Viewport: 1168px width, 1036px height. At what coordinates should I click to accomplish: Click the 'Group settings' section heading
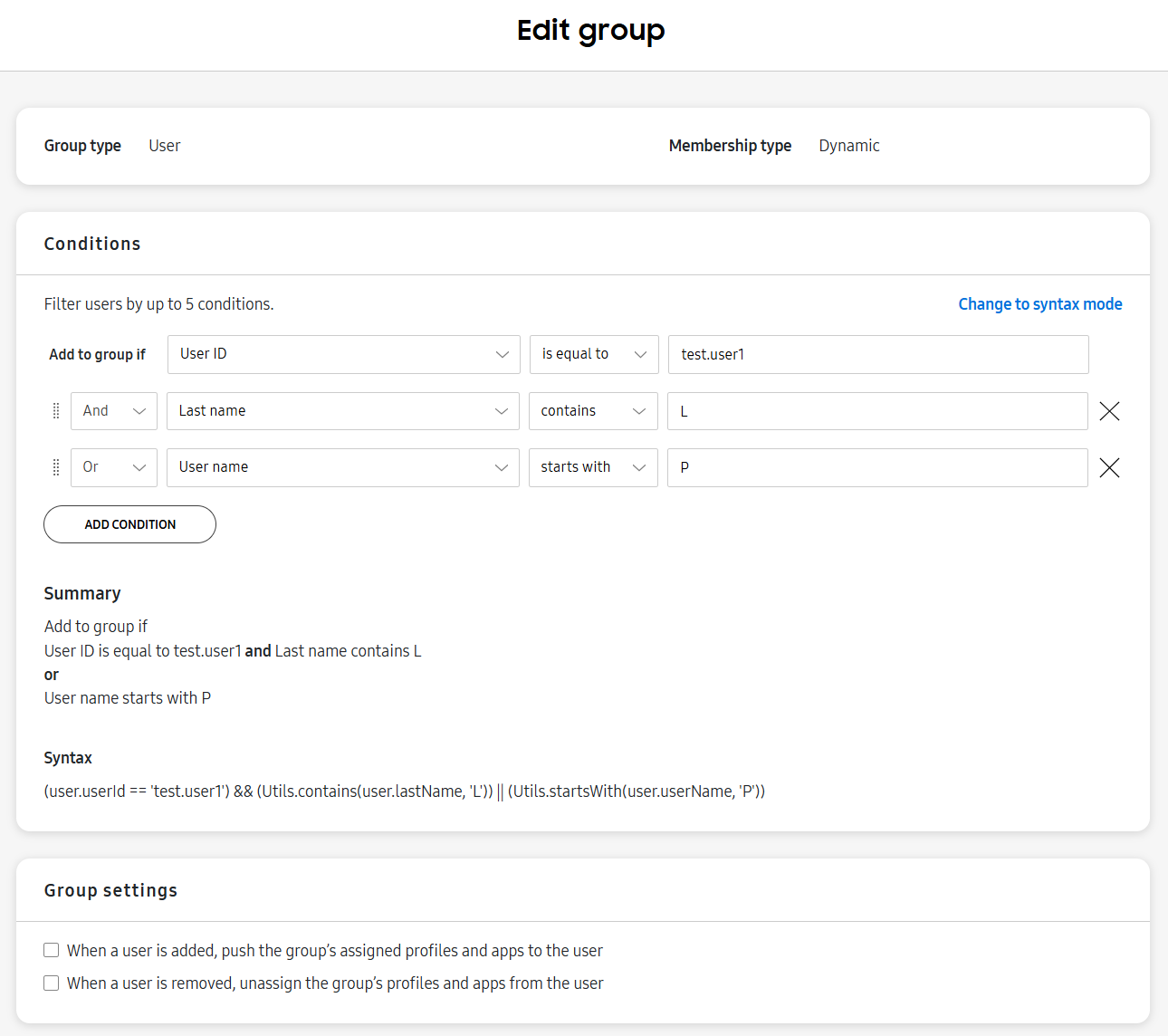click(110, 890)
